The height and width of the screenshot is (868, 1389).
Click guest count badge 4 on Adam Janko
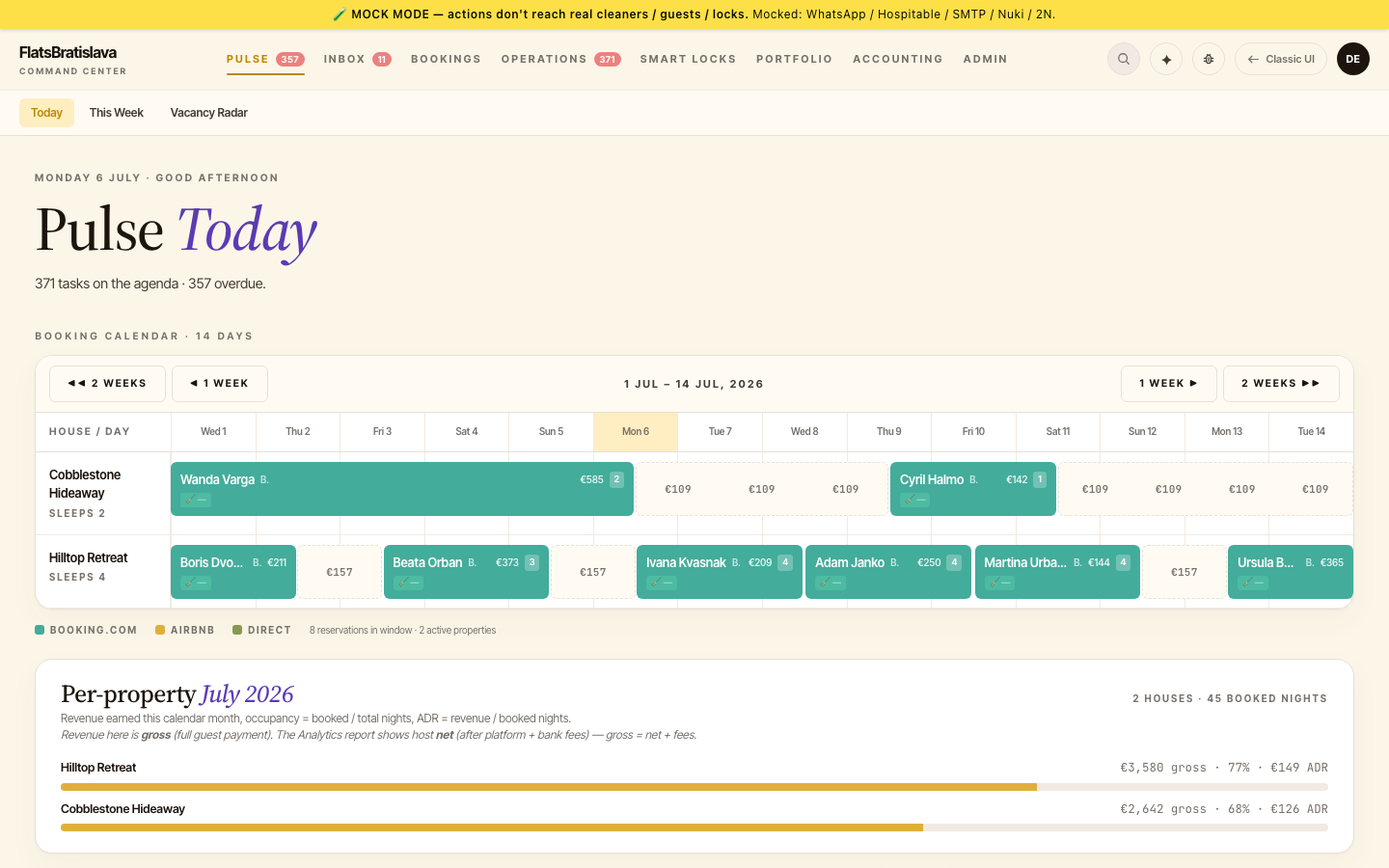pyautogui.click(x=954, y=562)
